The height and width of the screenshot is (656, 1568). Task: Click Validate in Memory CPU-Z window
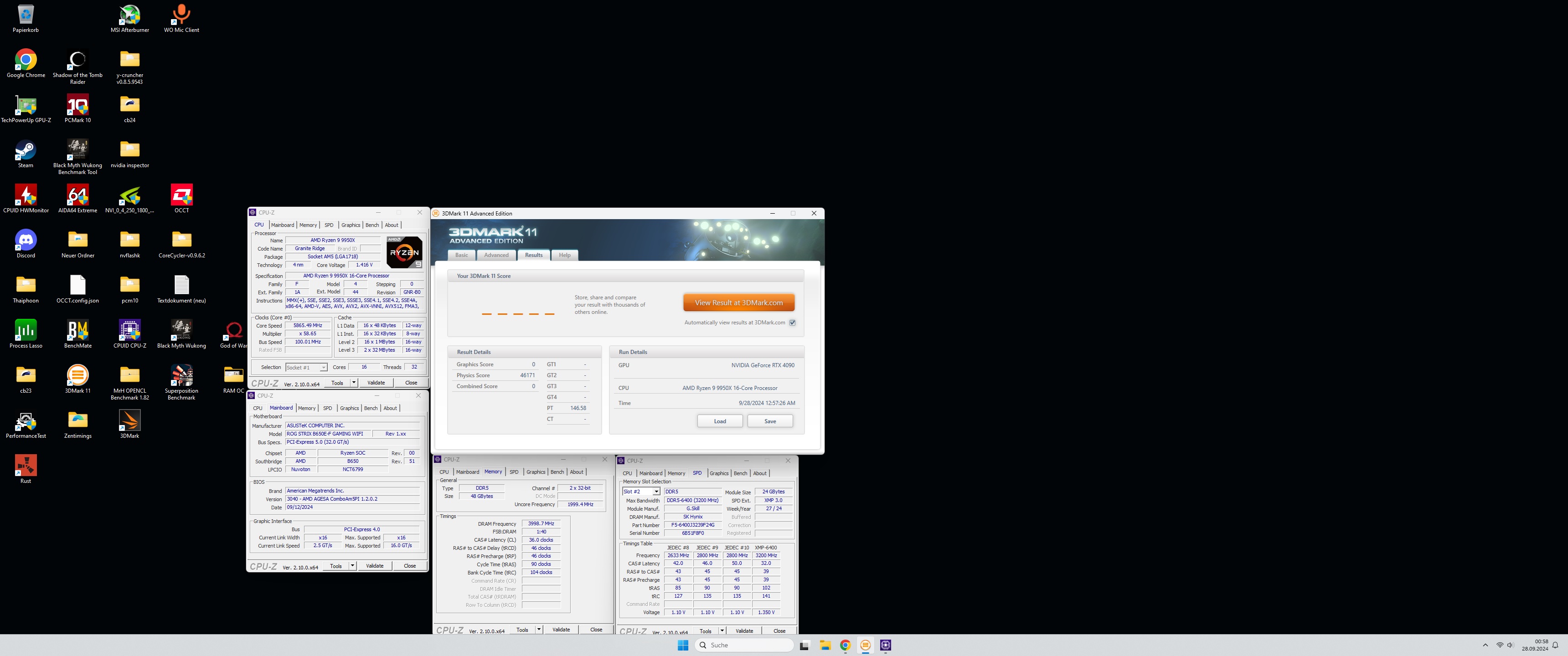click(x=561, y=630)
